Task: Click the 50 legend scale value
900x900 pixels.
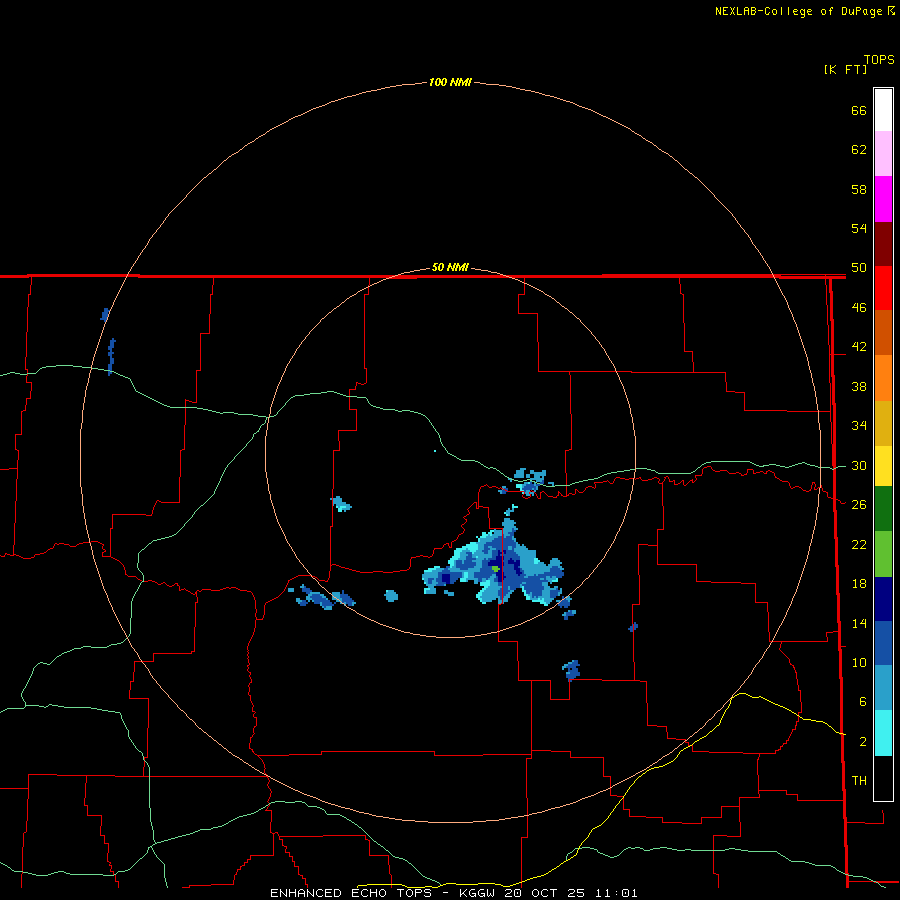Action: coord(859,267)
